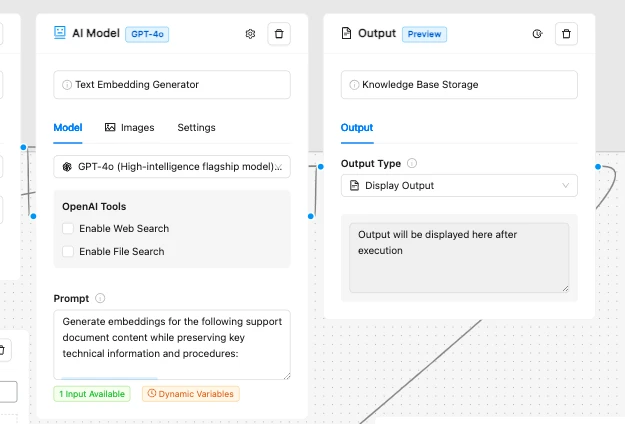Click the info icon beside Output Type

click(x=412, y=163)
